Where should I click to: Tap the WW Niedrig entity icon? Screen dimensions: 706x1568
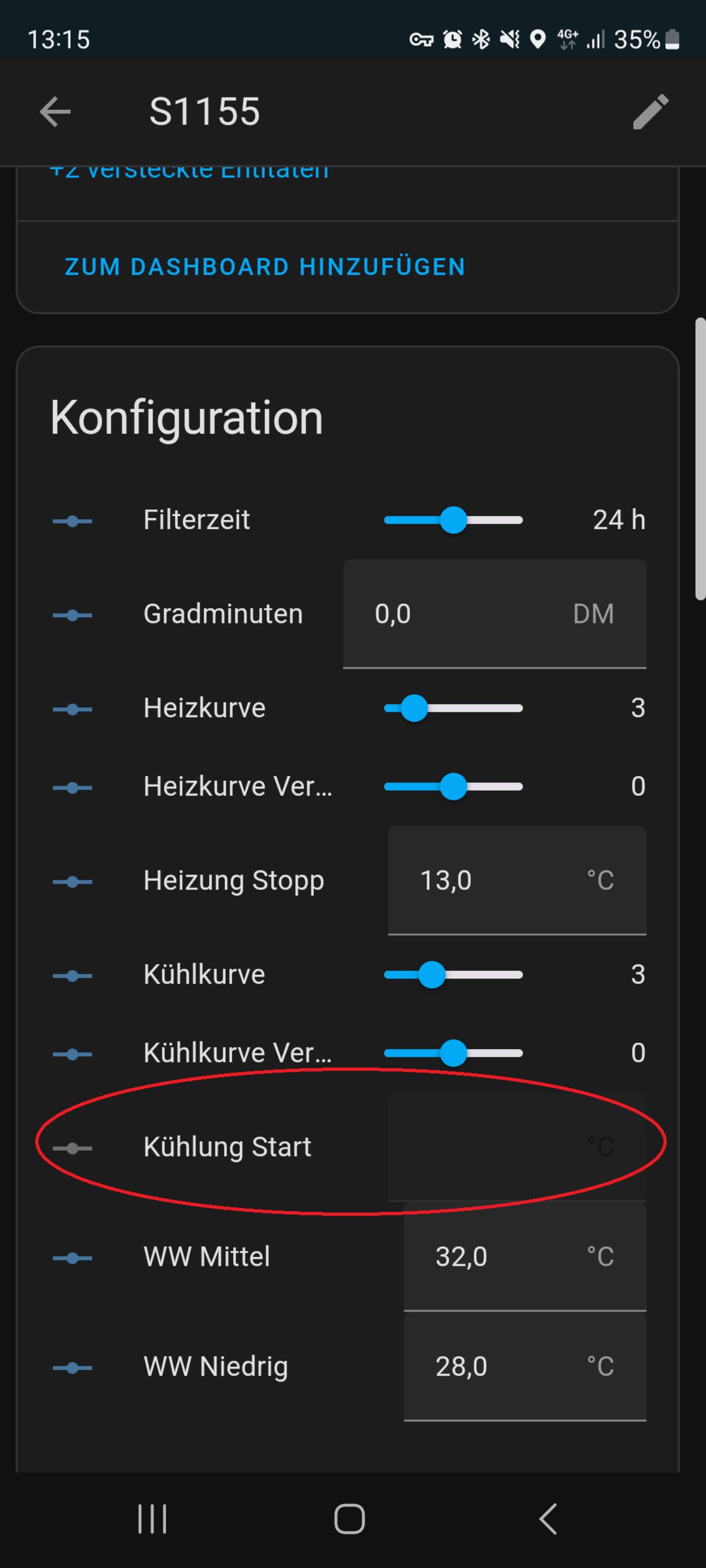coord(72,1368)
